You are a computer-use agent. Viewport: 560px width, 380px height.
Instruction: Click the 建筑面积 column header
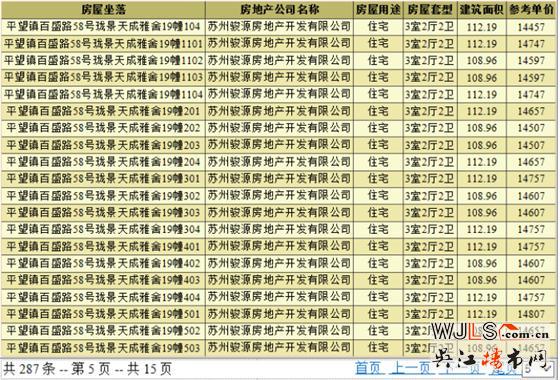point(482,10)
